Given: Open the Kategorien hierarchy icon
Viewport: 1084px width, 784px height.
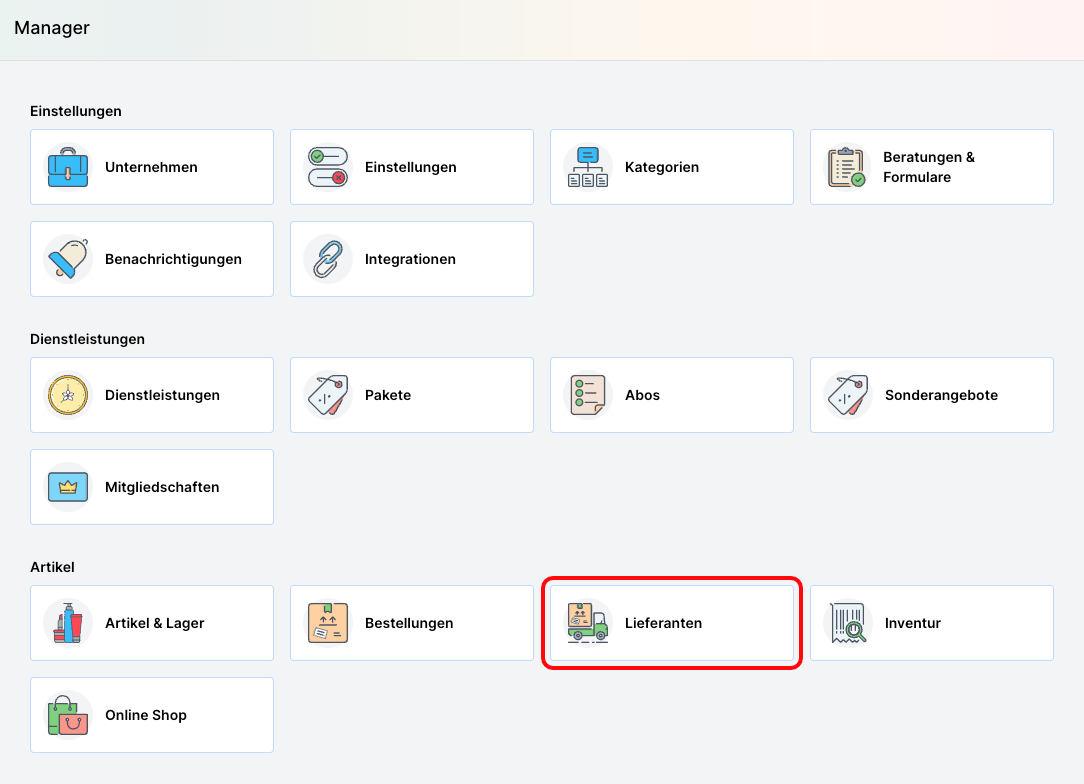Looking at the screenshot, I should (588, 167).
